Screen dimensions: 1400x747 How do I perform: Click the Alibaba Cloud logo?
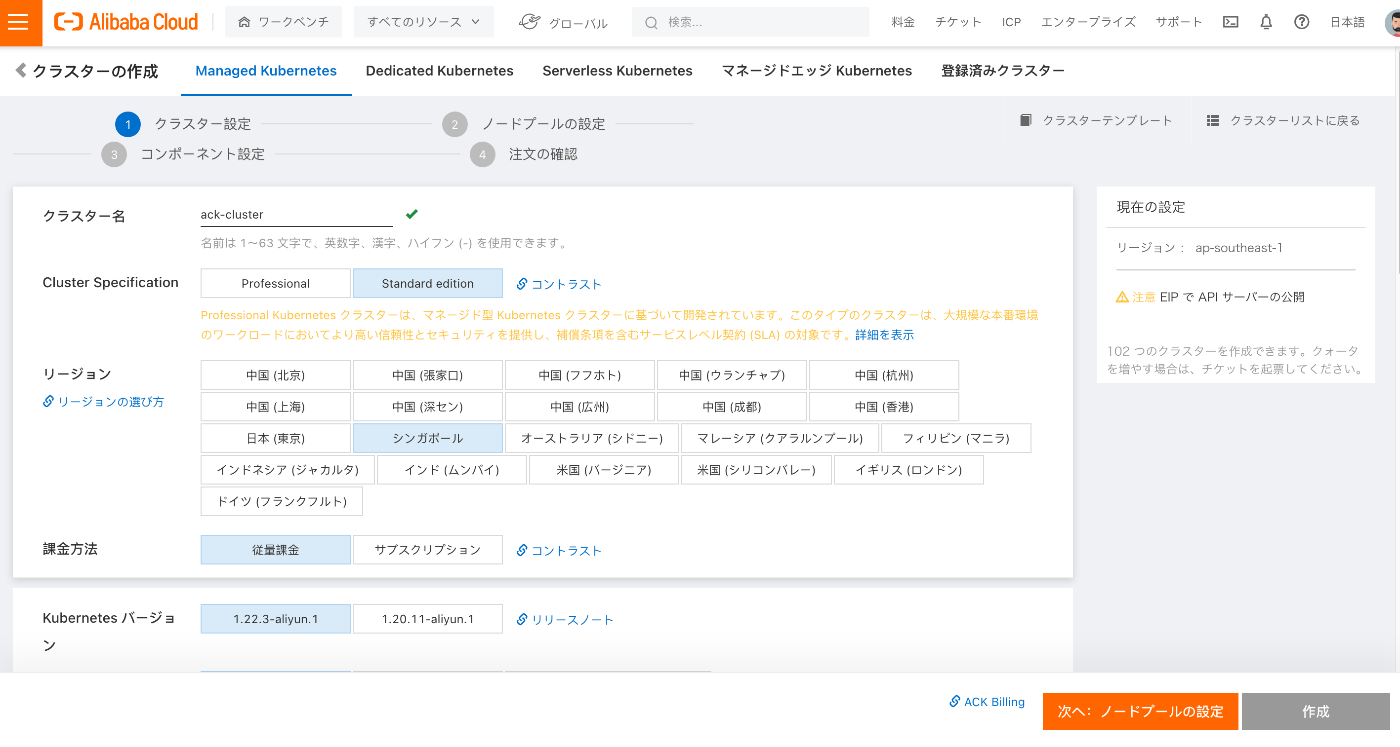(x=126, y=22)
